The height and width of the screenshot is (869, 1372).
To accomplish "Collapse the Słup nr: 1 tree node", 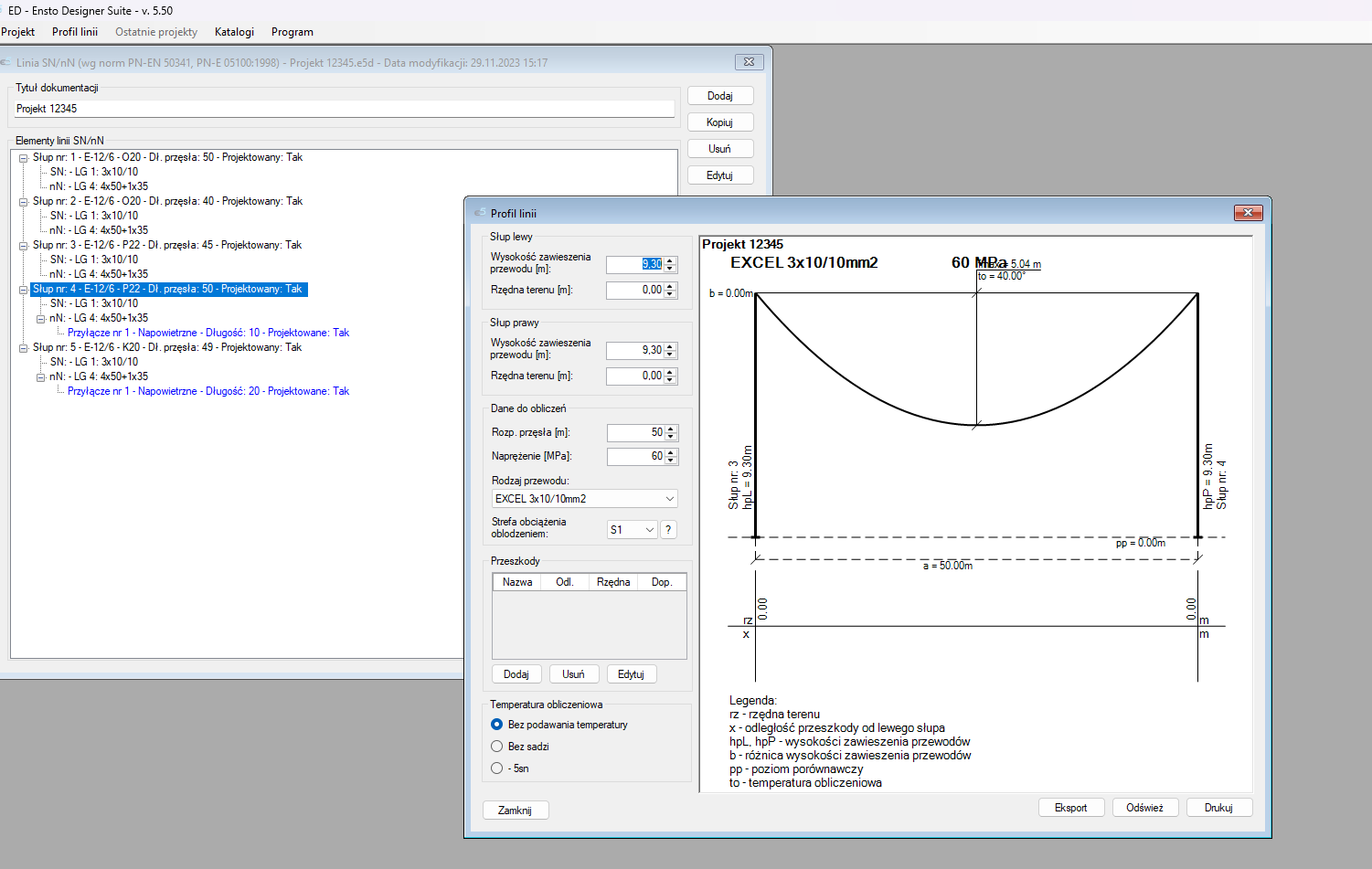I will click(24, 158).
